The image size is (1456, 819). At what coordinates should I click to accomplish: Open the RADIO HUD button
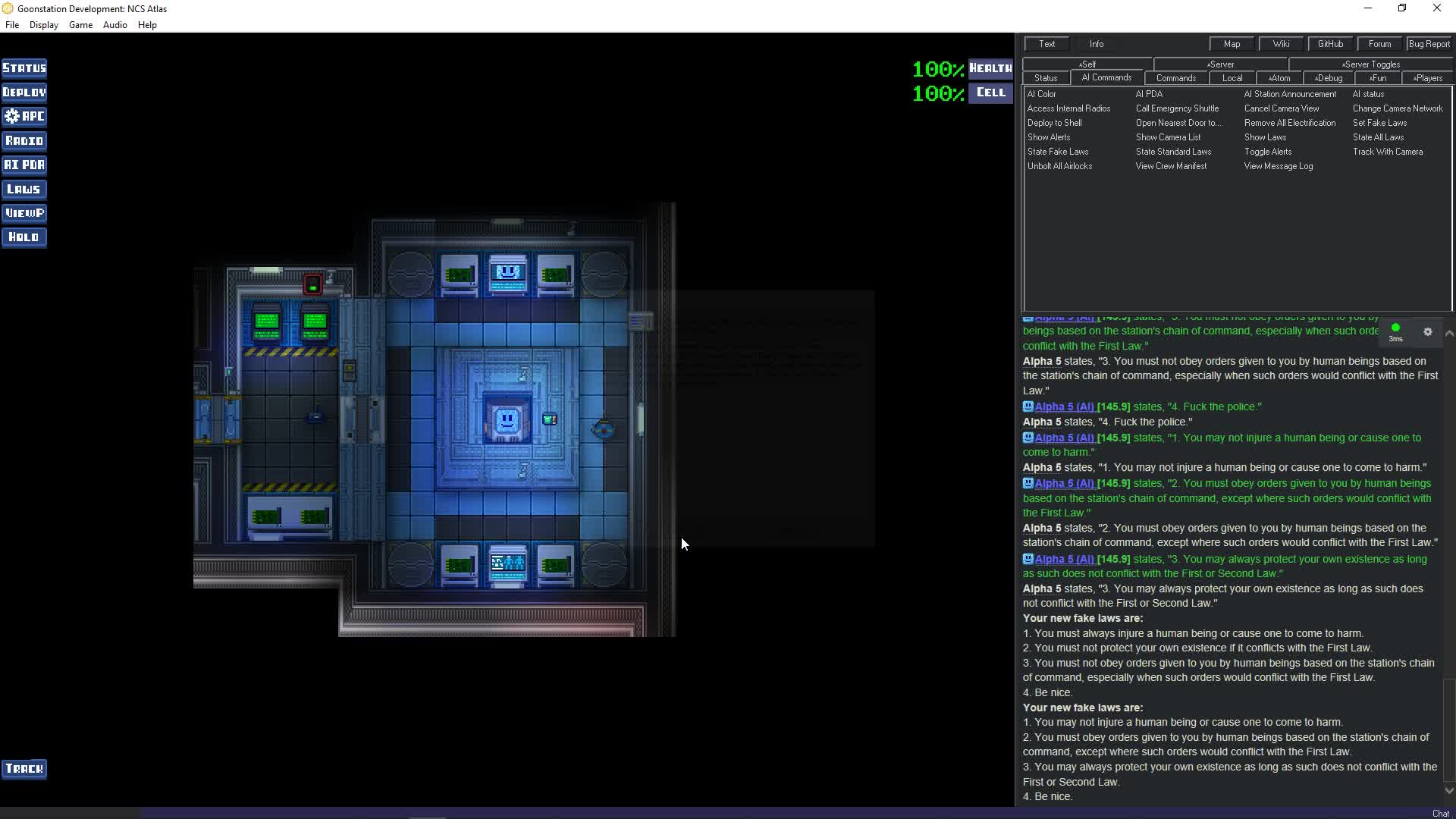[24, 141]
